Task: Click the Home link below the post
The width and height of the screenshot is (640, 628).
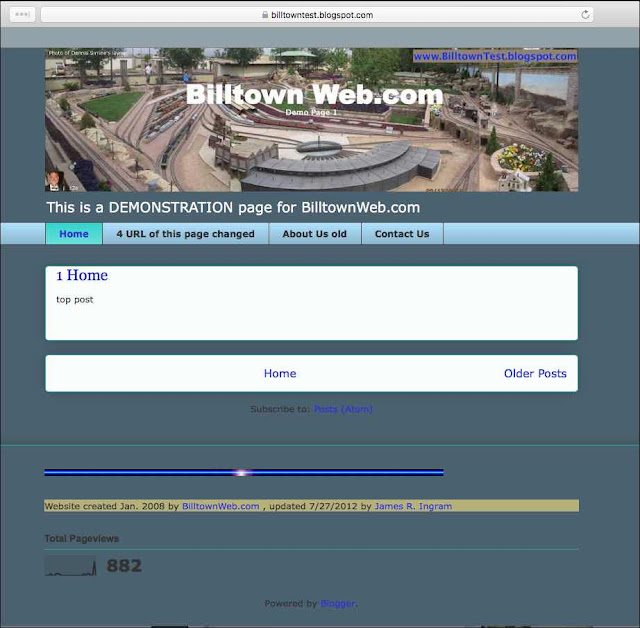Action: coord(280,373)
